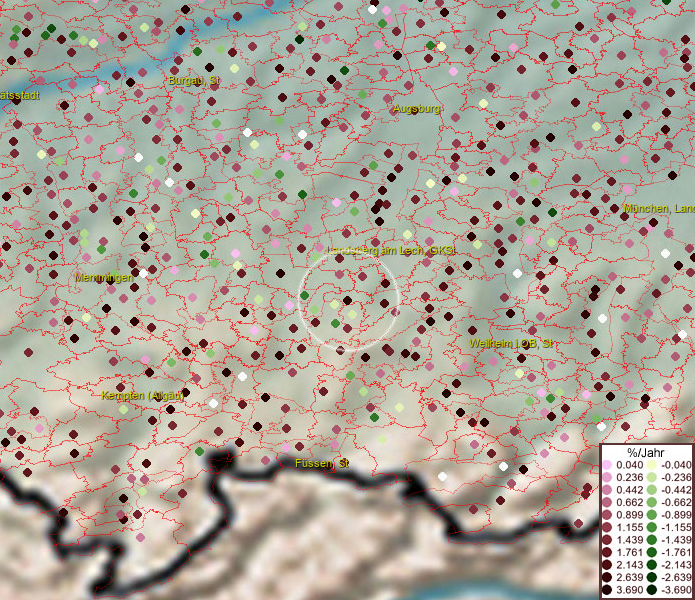Click the Weilheim i.OB, St label

click(x=511, y=343)
